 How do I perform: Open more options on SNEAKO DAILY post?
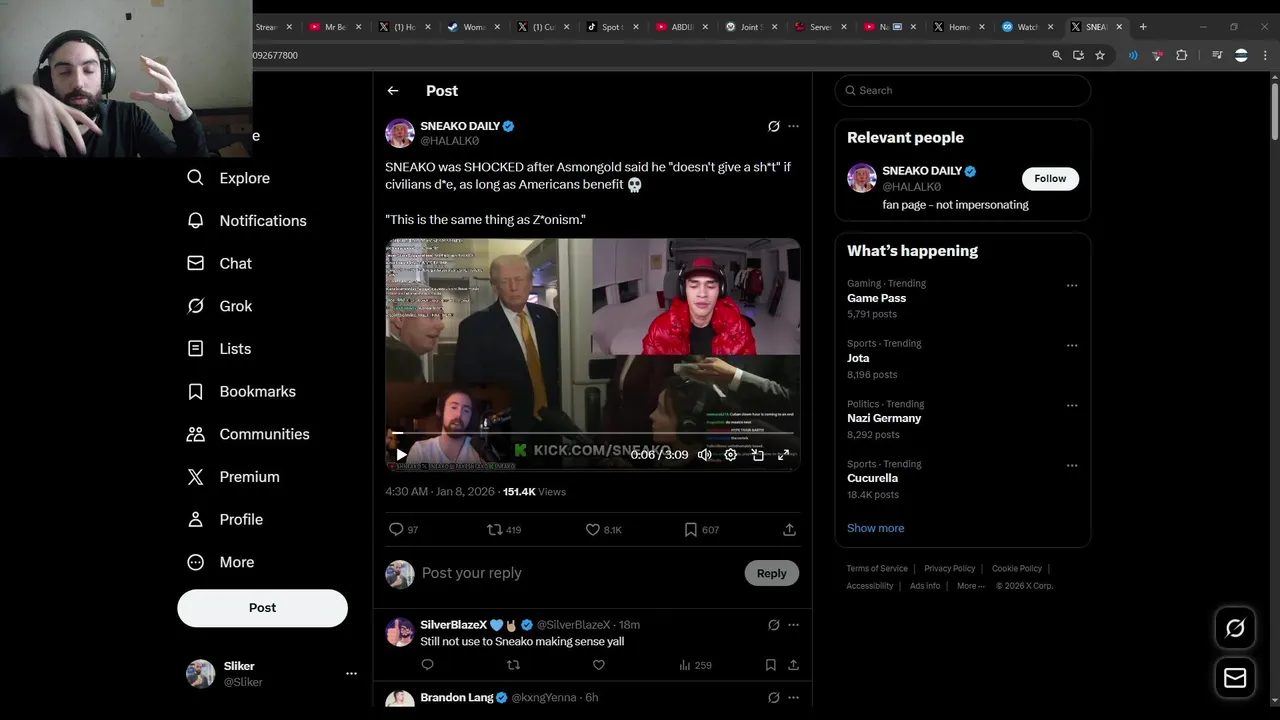(793, 127)
